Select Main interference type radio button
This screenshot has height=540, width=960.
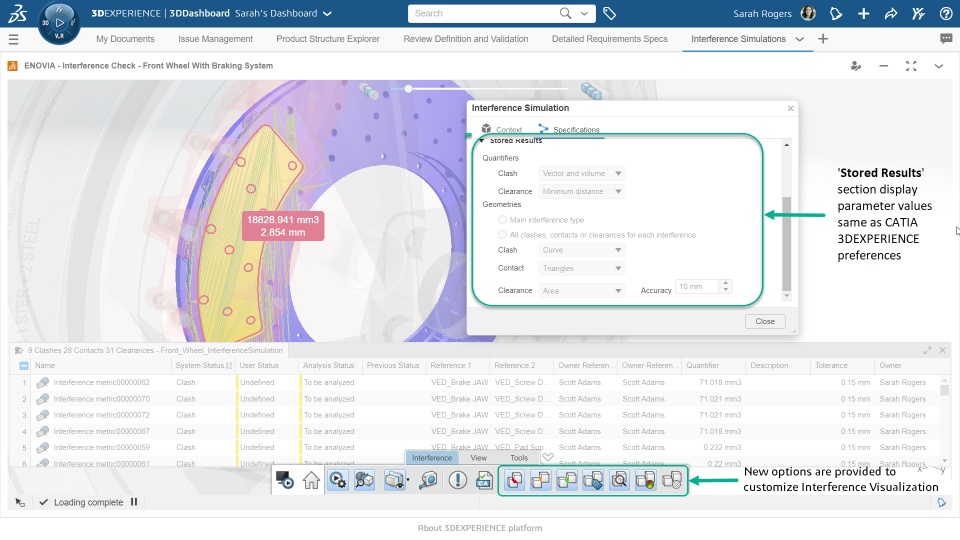click(502, 220)
